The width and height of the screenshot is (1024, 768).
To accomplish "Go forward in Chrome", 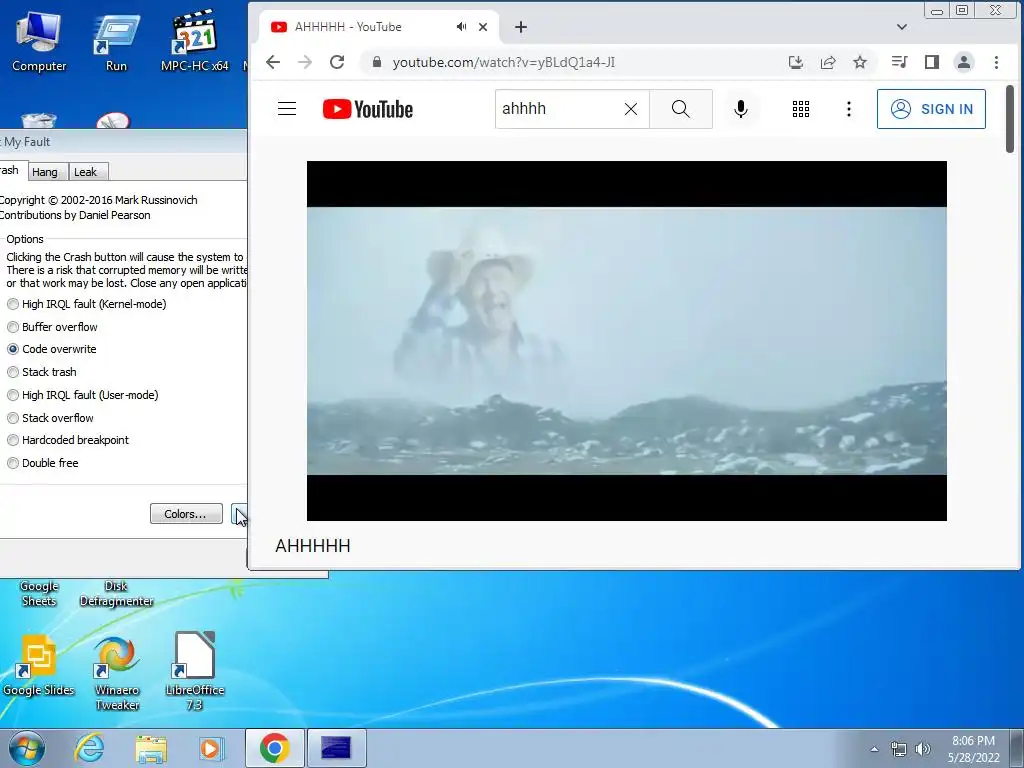I will [x=305, y=62].
